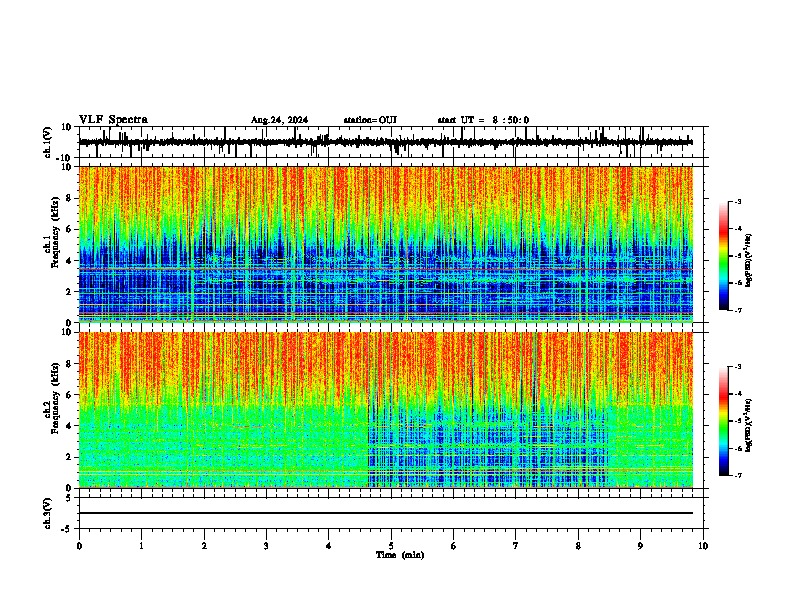Click the ch.1 colorbar "log(PSD)" label
This screenshot has width=792, height=612.
pos(749,261)
